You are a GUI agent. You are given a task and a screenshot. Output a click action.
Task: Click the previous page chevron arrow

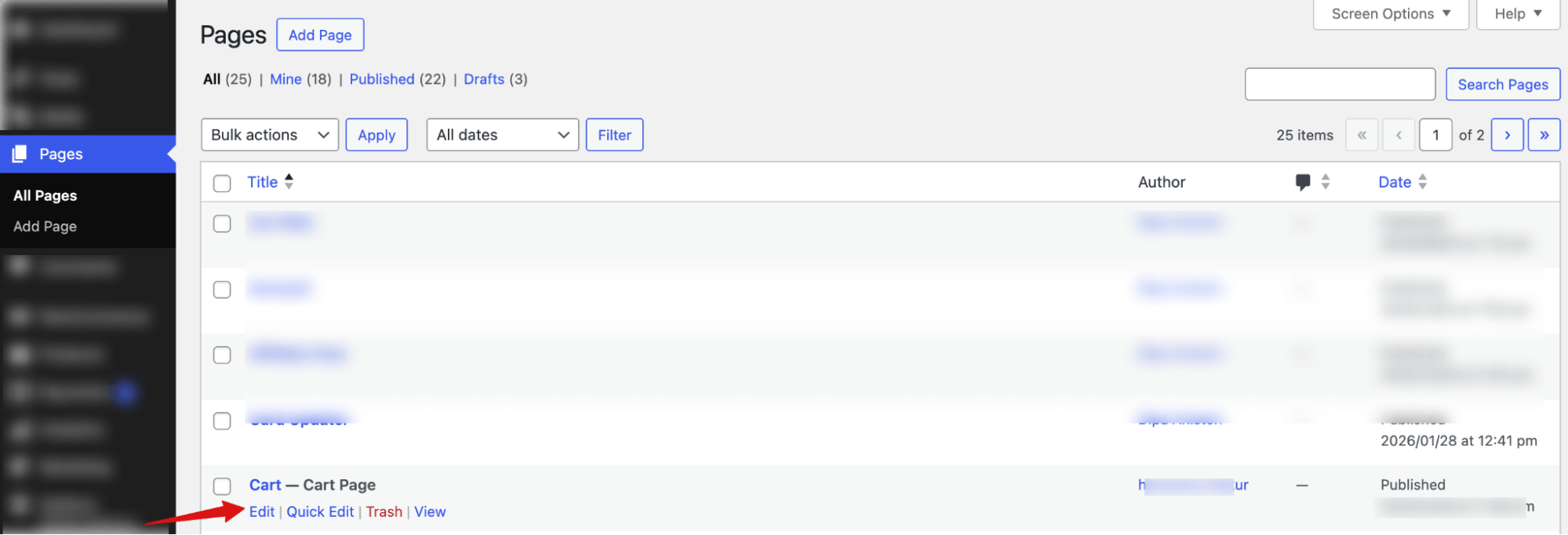point(1399,134)
